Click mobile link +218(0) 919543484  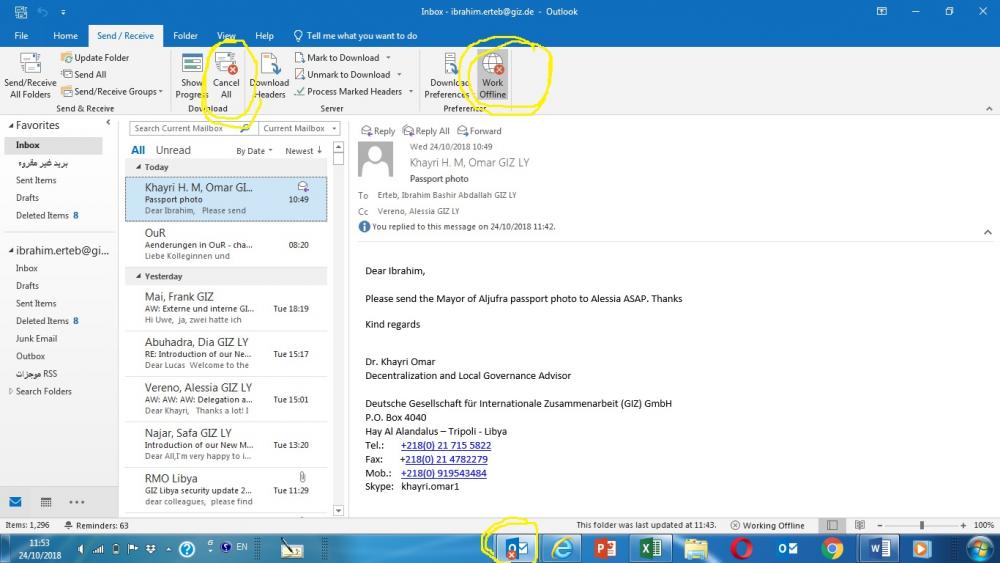pos(443,474)
